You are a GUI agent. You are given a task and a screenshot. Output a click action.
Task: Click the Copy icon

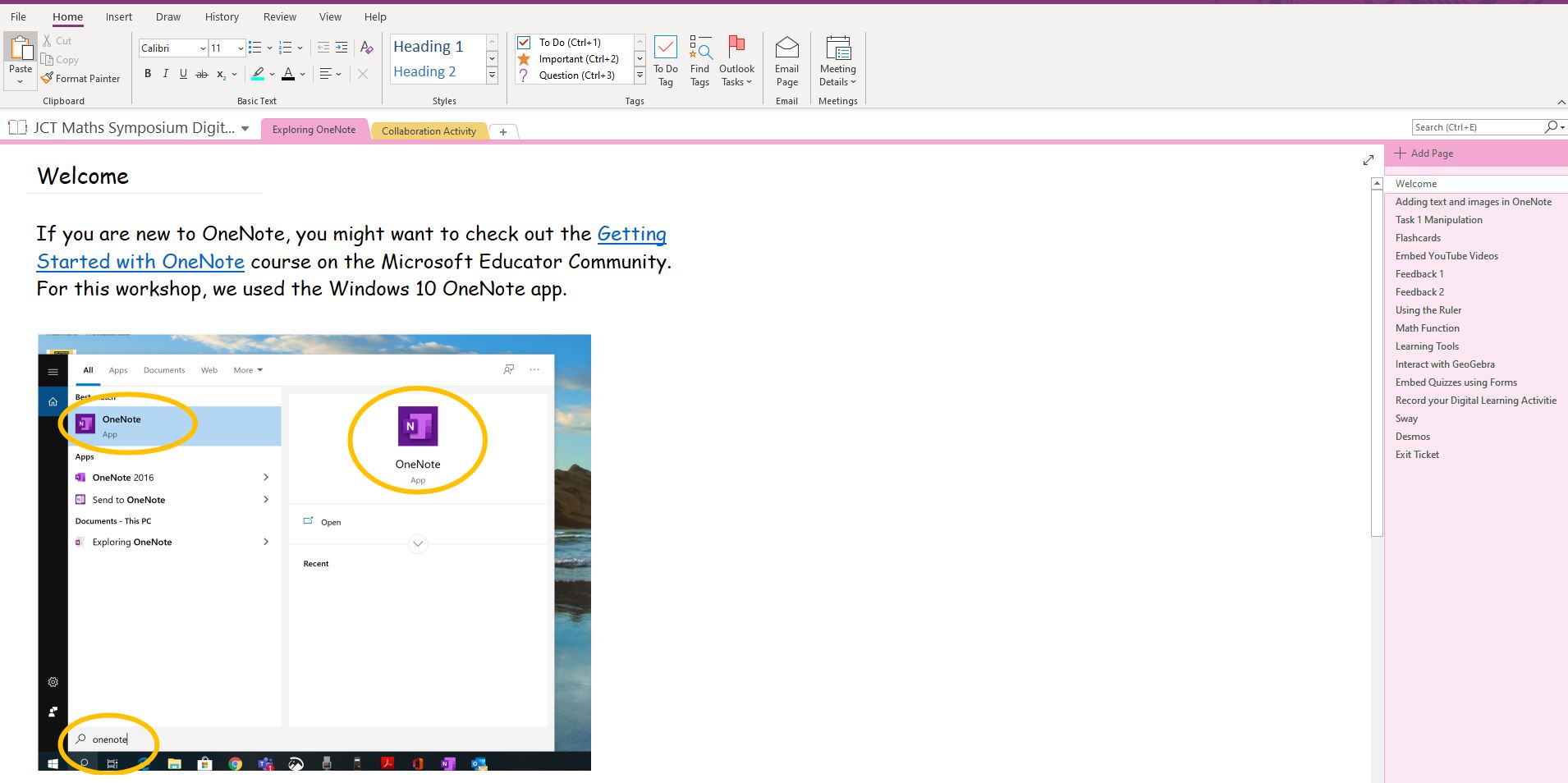pyautogui.click(x=47, y=59)
